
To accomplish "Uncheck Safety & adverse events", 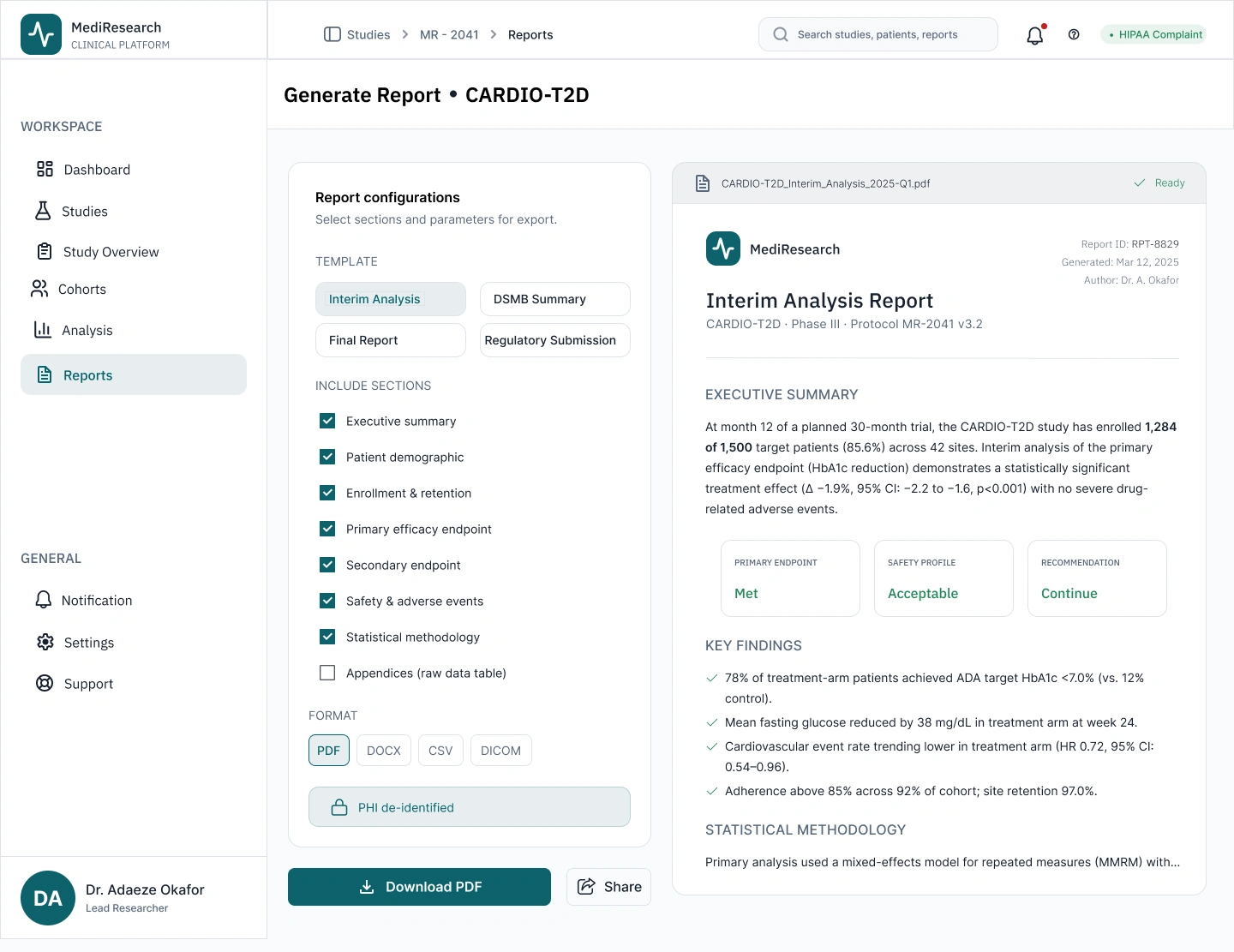I will [327, 601].
